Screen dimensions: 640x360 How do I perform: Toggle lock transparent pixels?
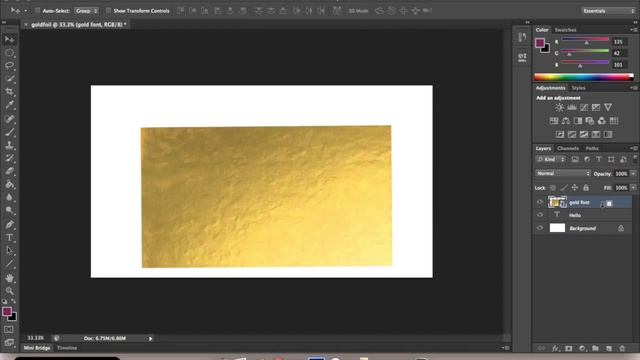click(x=553, y=188)
